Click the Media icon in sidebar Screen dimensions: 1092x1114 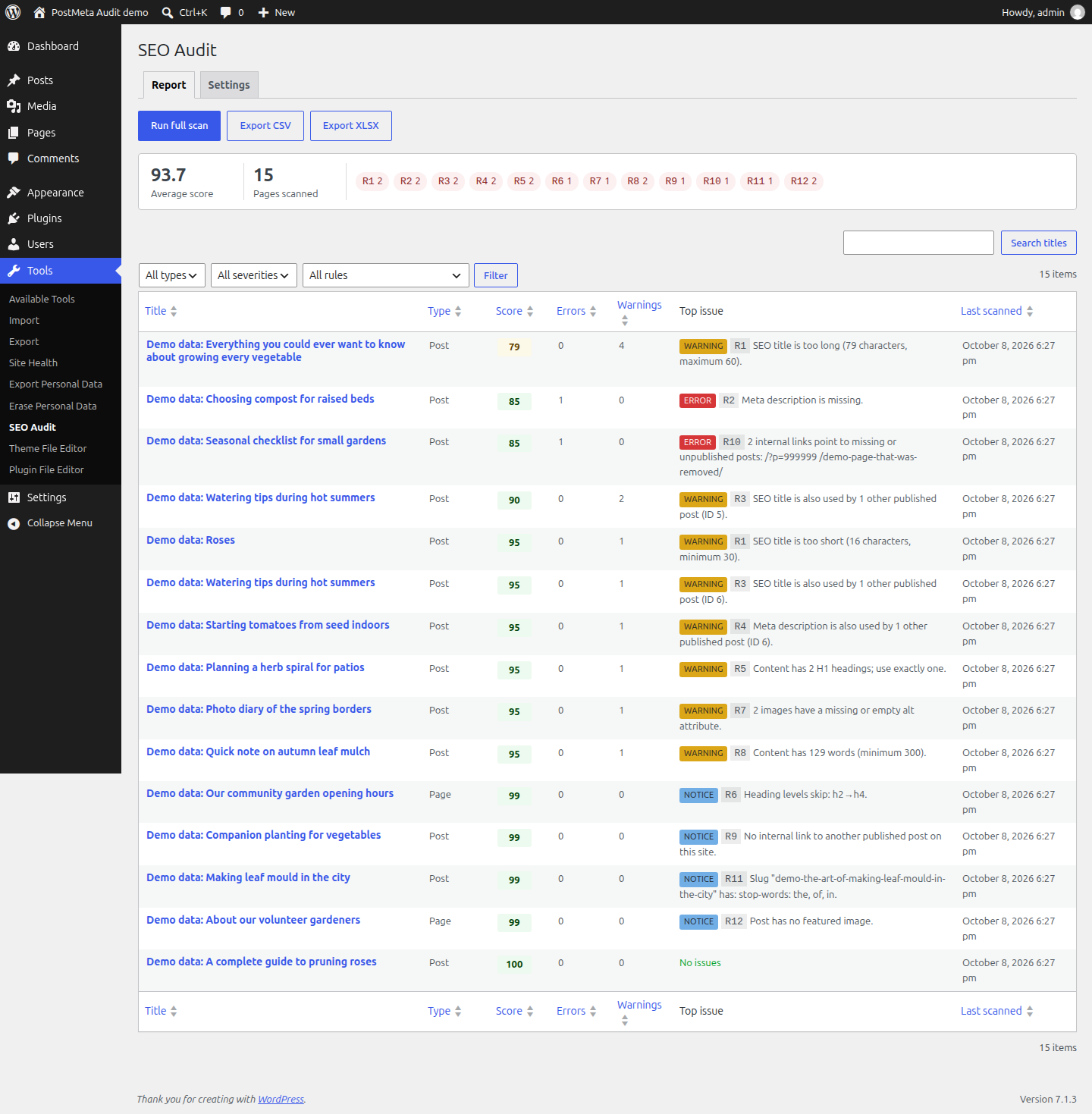(14, 106)
